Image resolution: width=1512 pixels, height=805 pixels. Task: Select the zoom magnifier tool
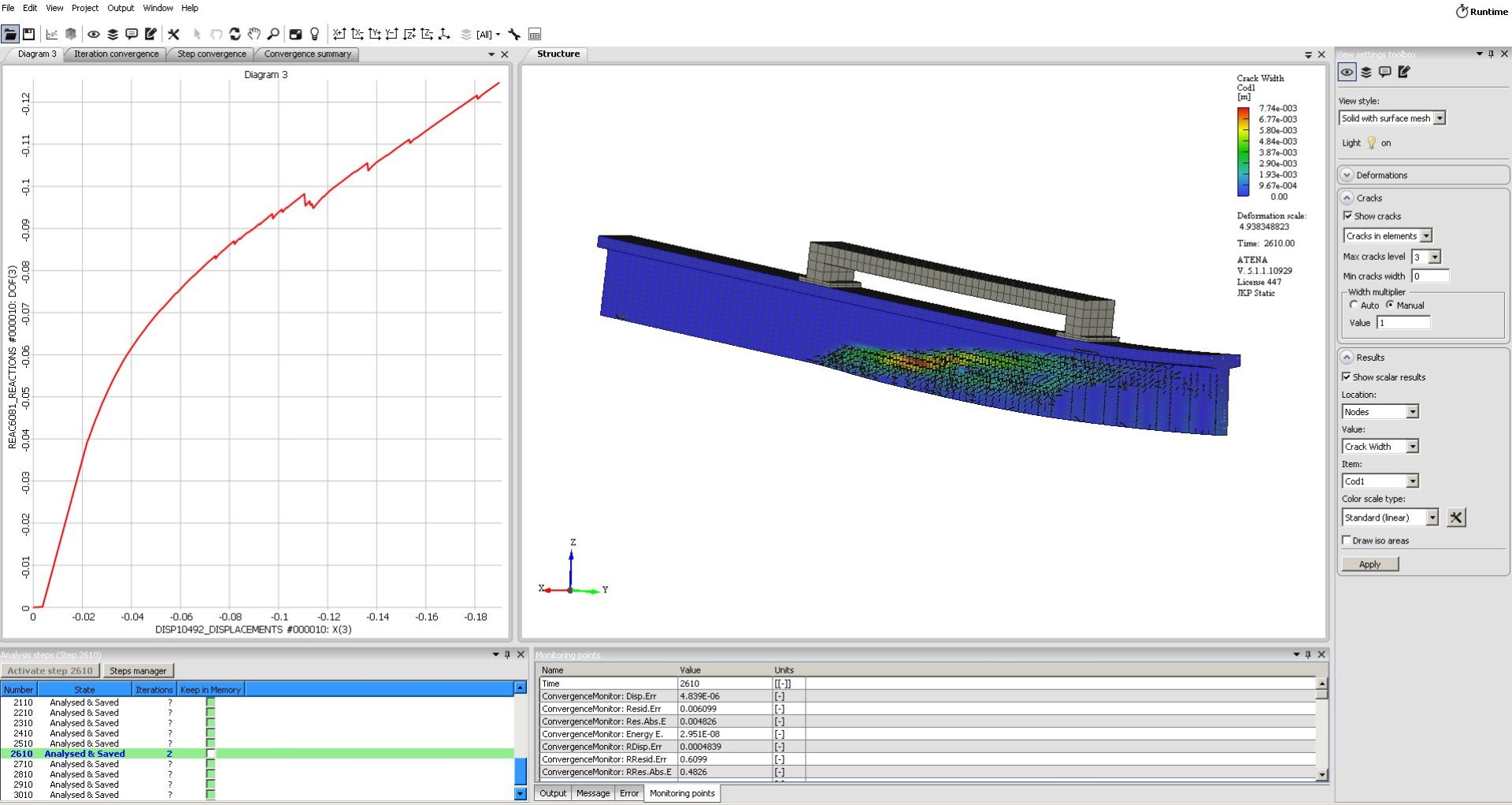point(272,34)
